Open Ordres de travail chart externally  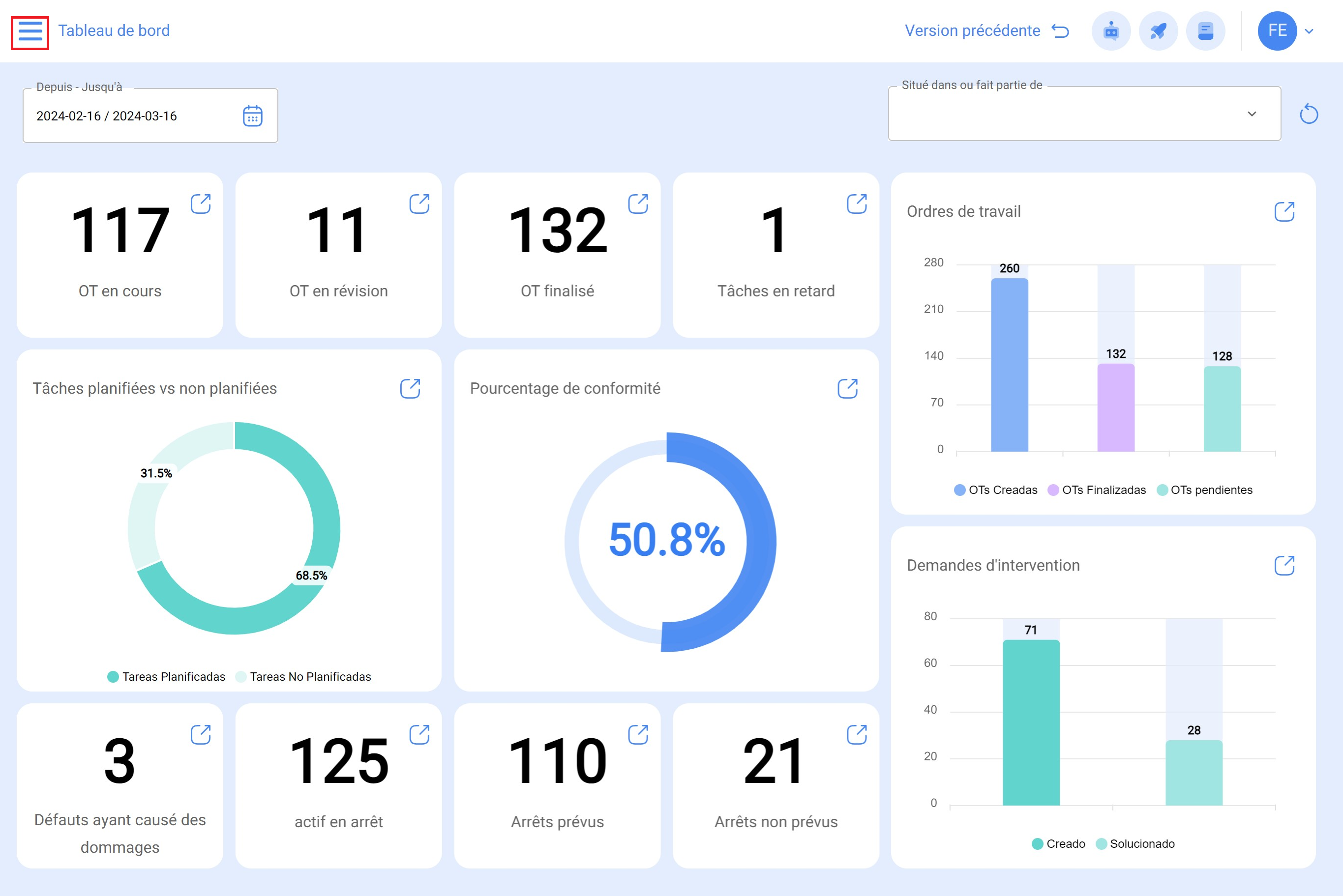pyautogui.click(x=1284, y=211)
